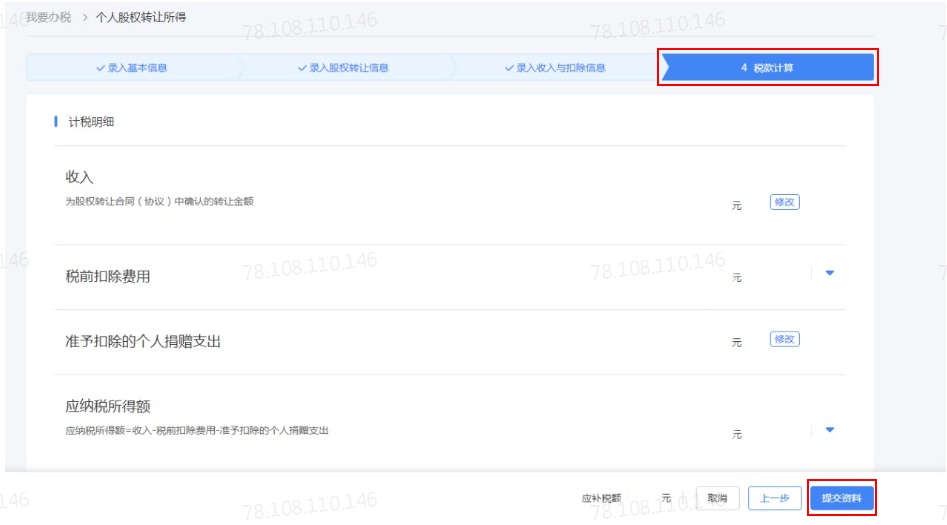Click checkmark icon beside 录入基本信息
This screenshot has height=525, width=947.
point(101,68)
